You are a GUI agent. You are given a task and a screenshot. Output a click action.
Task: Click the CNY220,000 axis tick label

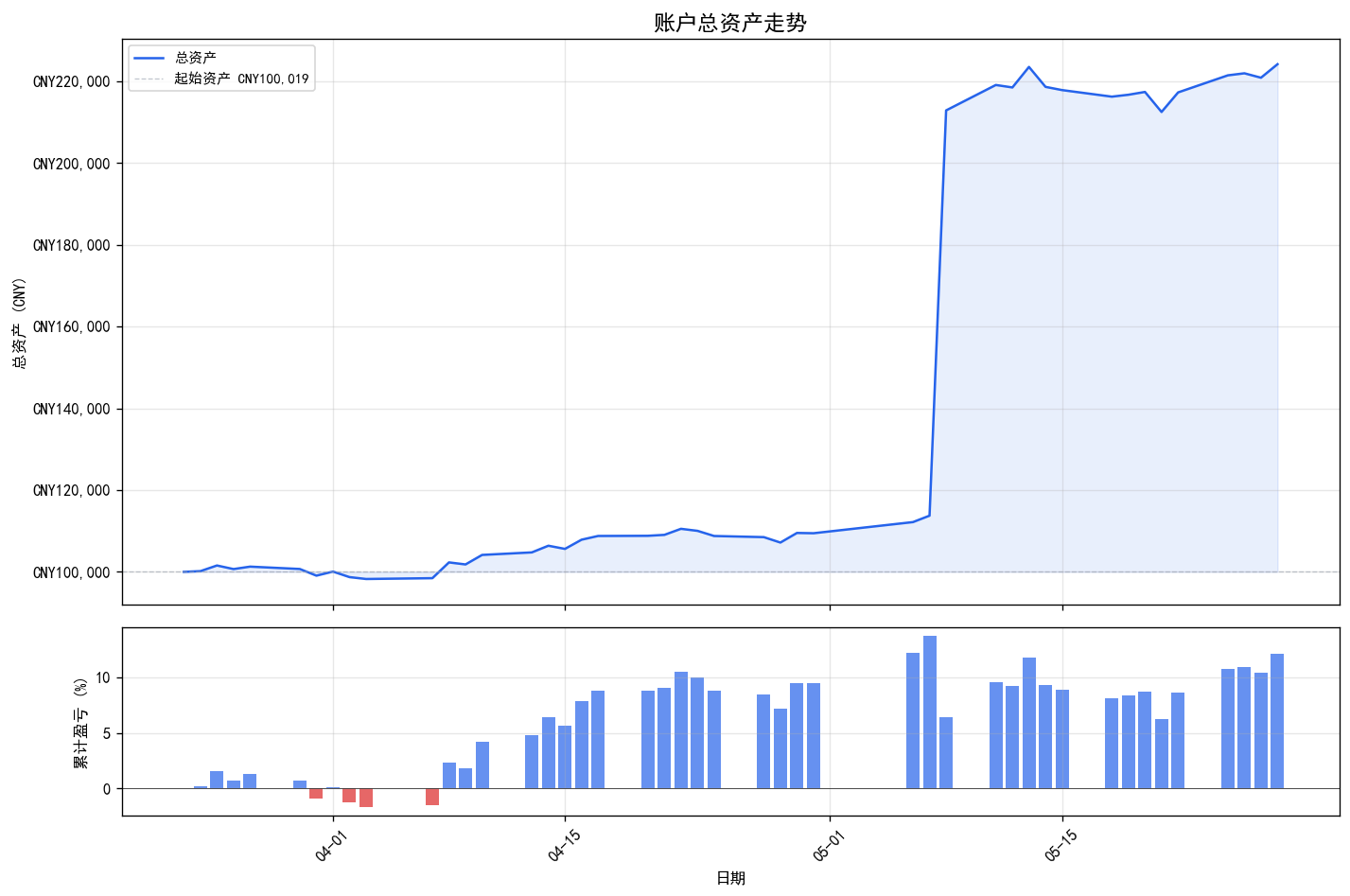(x=72, y=82)
